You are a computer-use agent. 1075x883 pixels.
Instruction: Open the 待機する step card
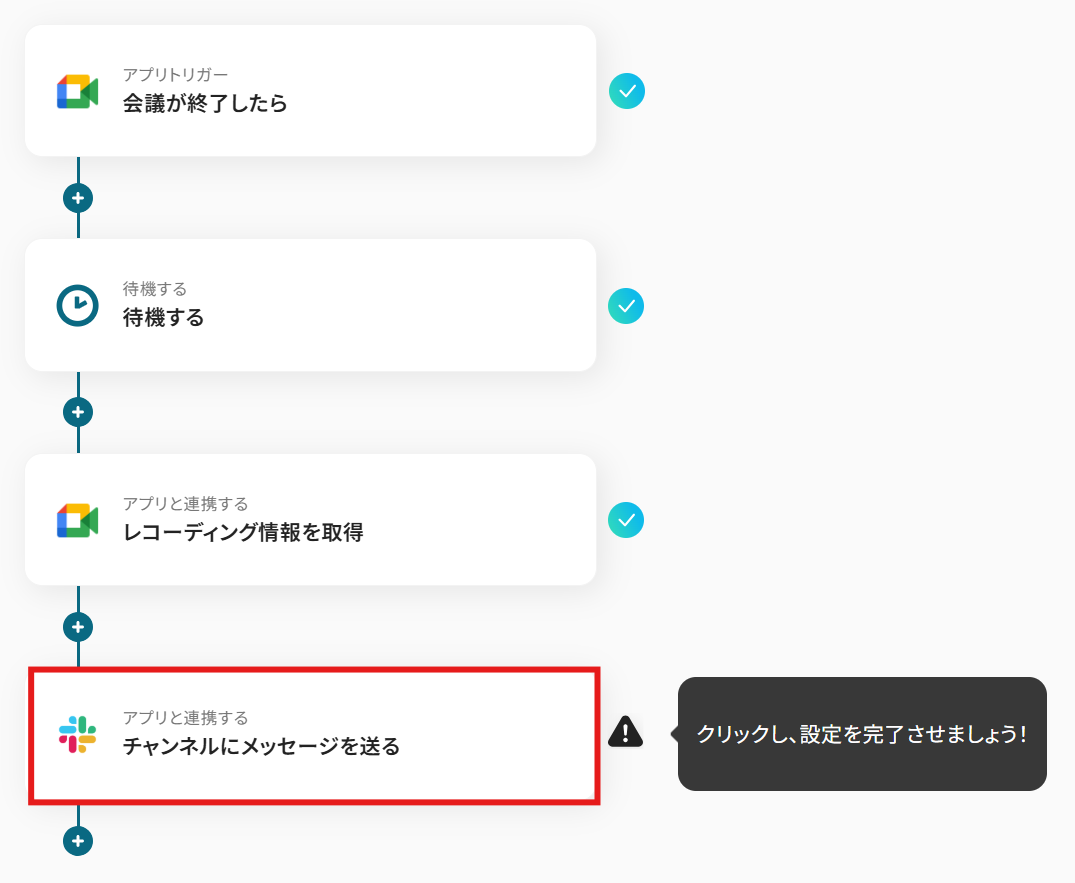[311, 306]
